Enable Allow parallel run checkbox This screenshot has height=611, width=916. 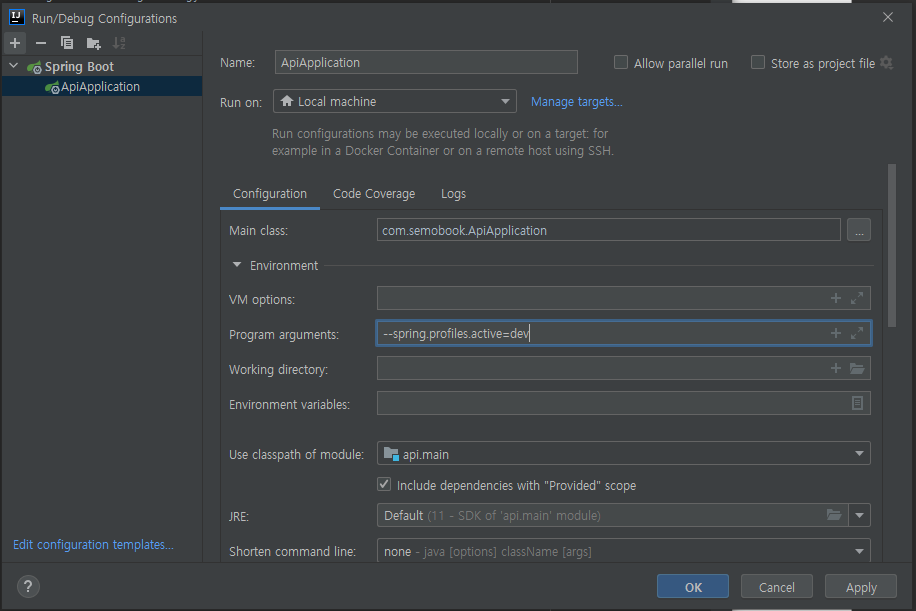[x=621, y=63]
